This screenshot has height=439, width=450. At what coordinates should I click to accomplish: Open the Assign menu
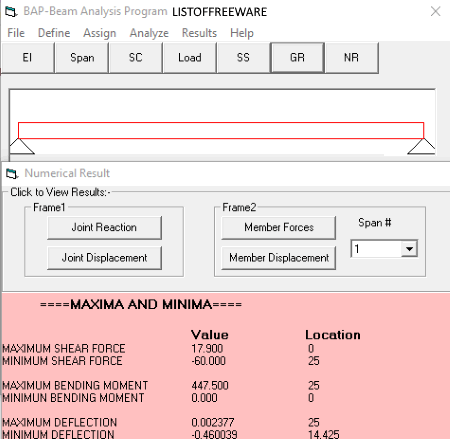coord(100,33)
